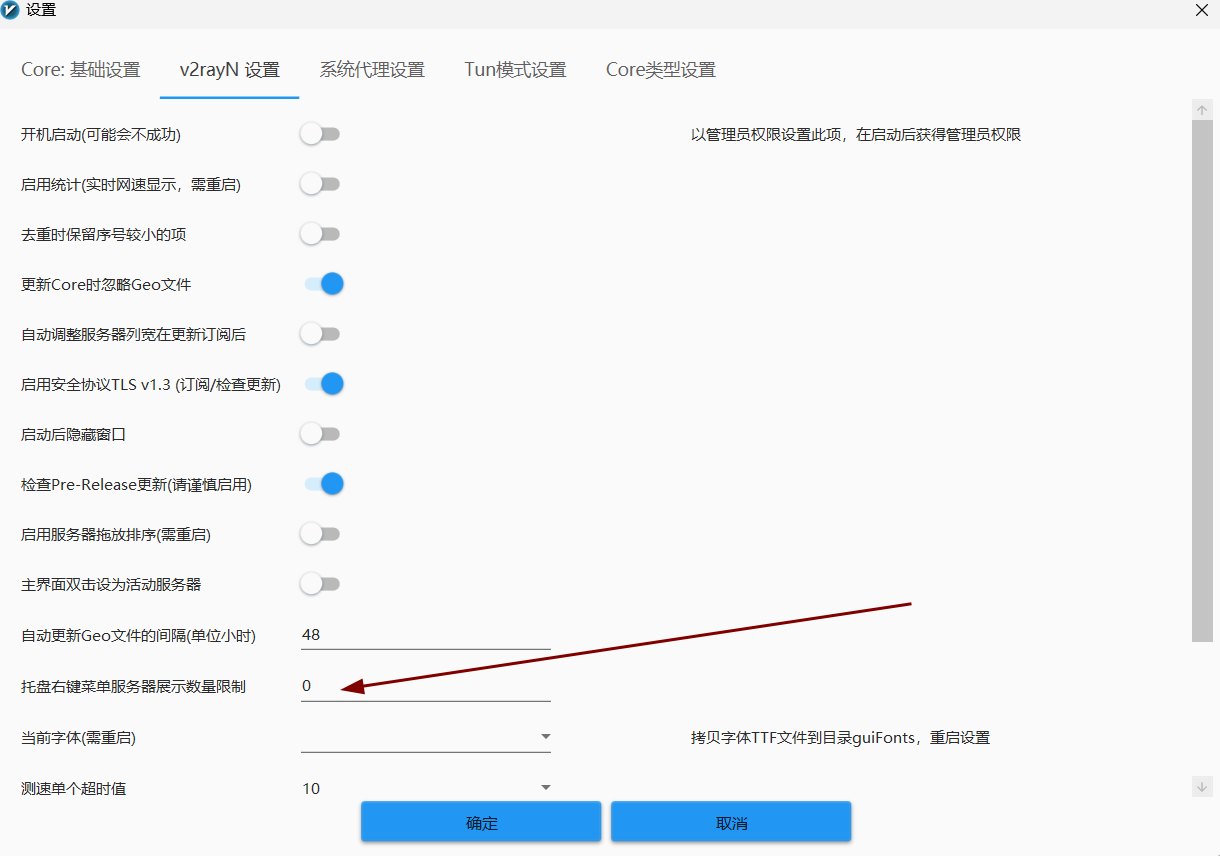Click the 取消 button
The image size is (1220, 856).
[x=731, y=822]
